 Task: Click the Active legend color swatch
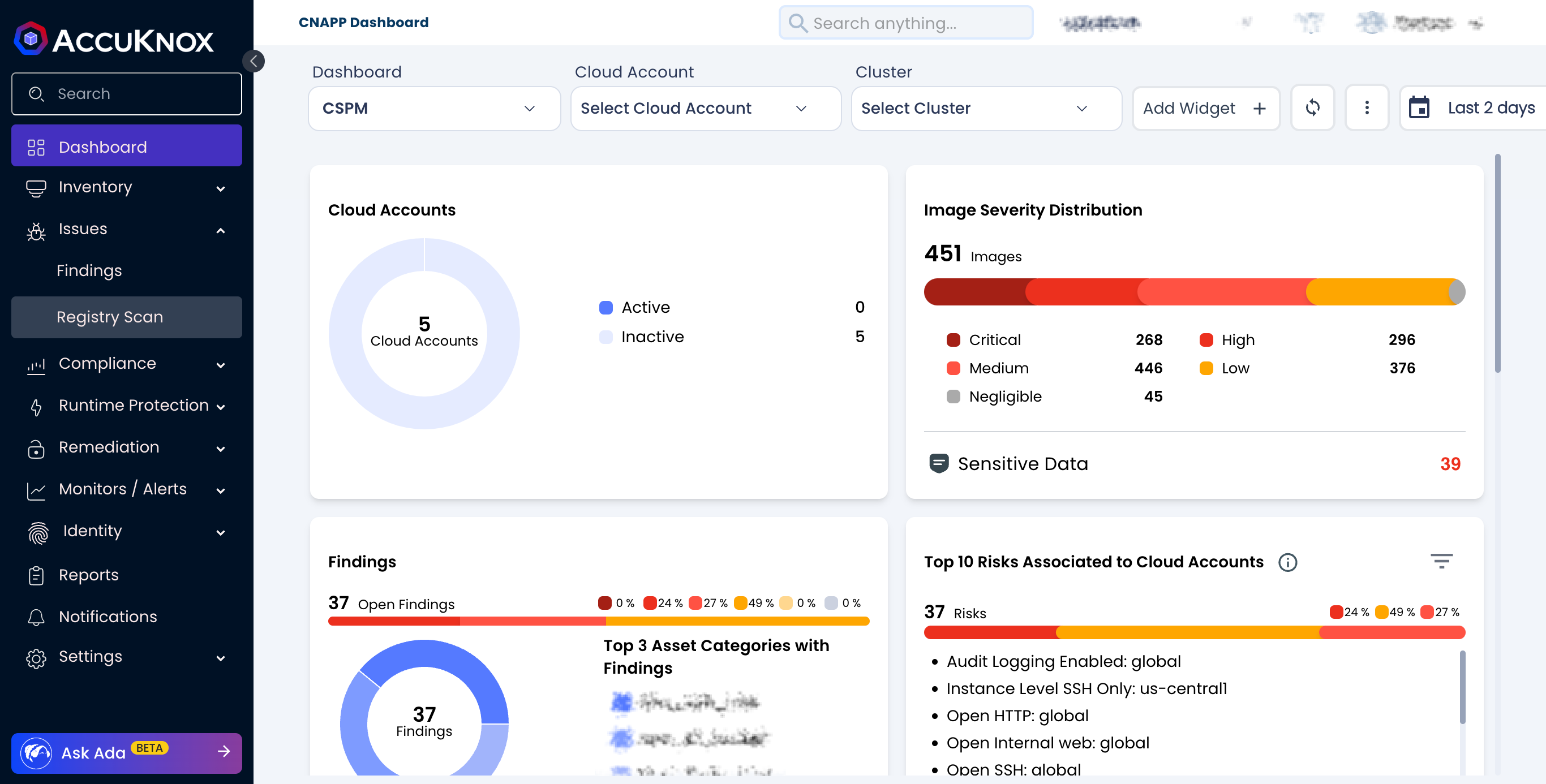pyautogui.click(x=606, y=307)
